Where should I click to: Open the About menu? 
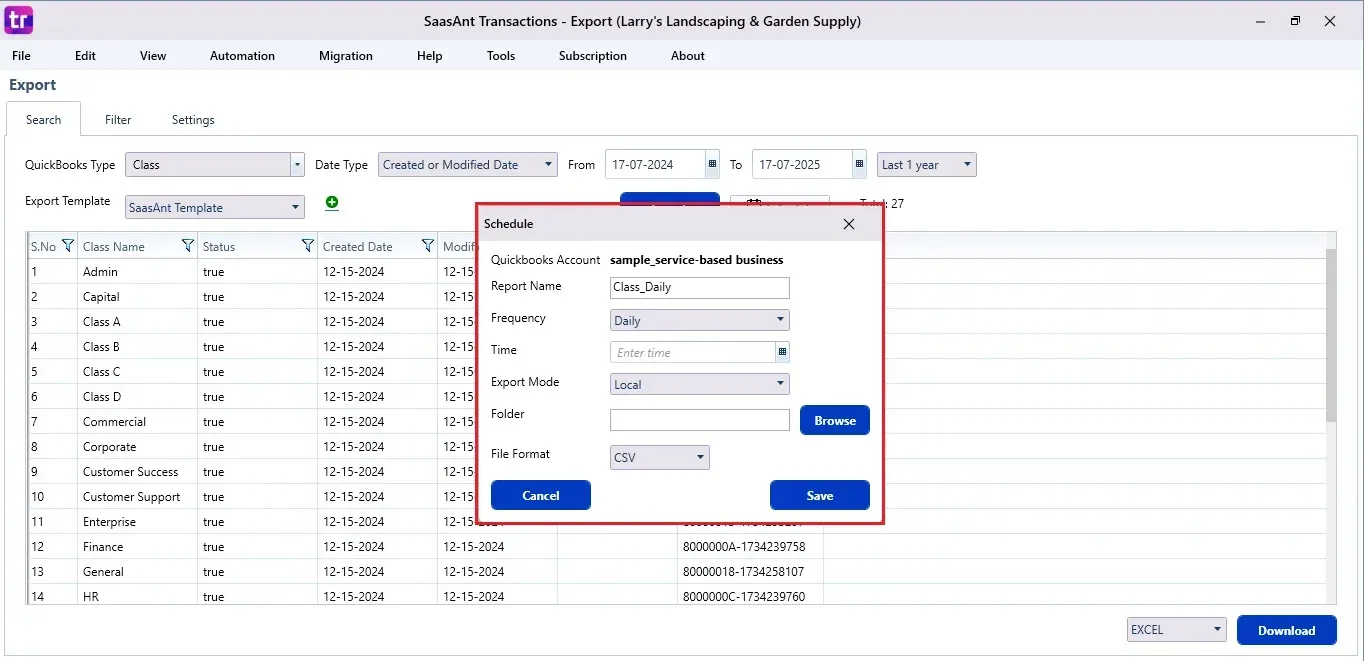click(688, 56)
